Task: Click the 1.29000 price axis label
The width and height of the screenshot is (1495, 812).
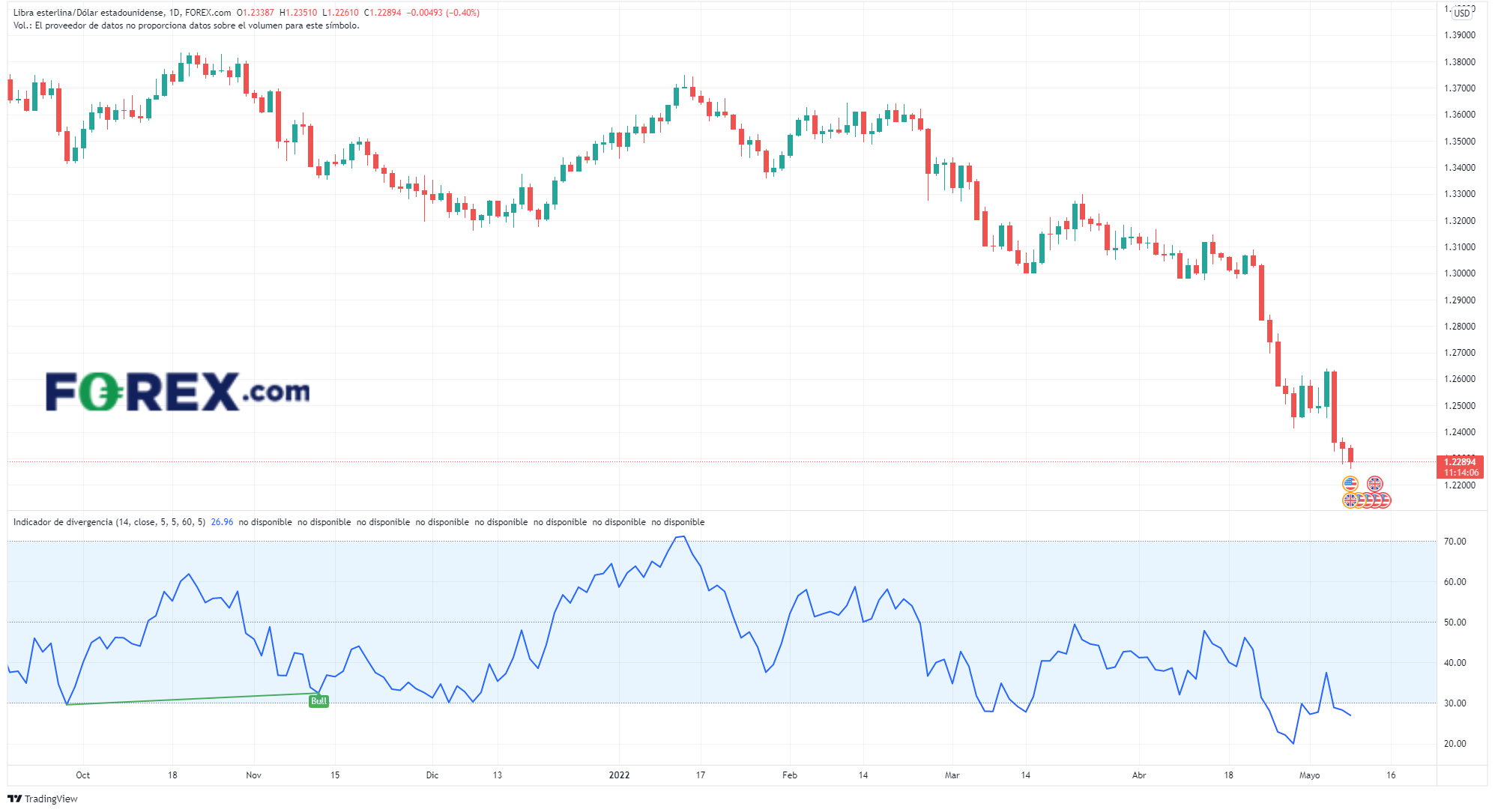Action: (x=1460, y=300)
